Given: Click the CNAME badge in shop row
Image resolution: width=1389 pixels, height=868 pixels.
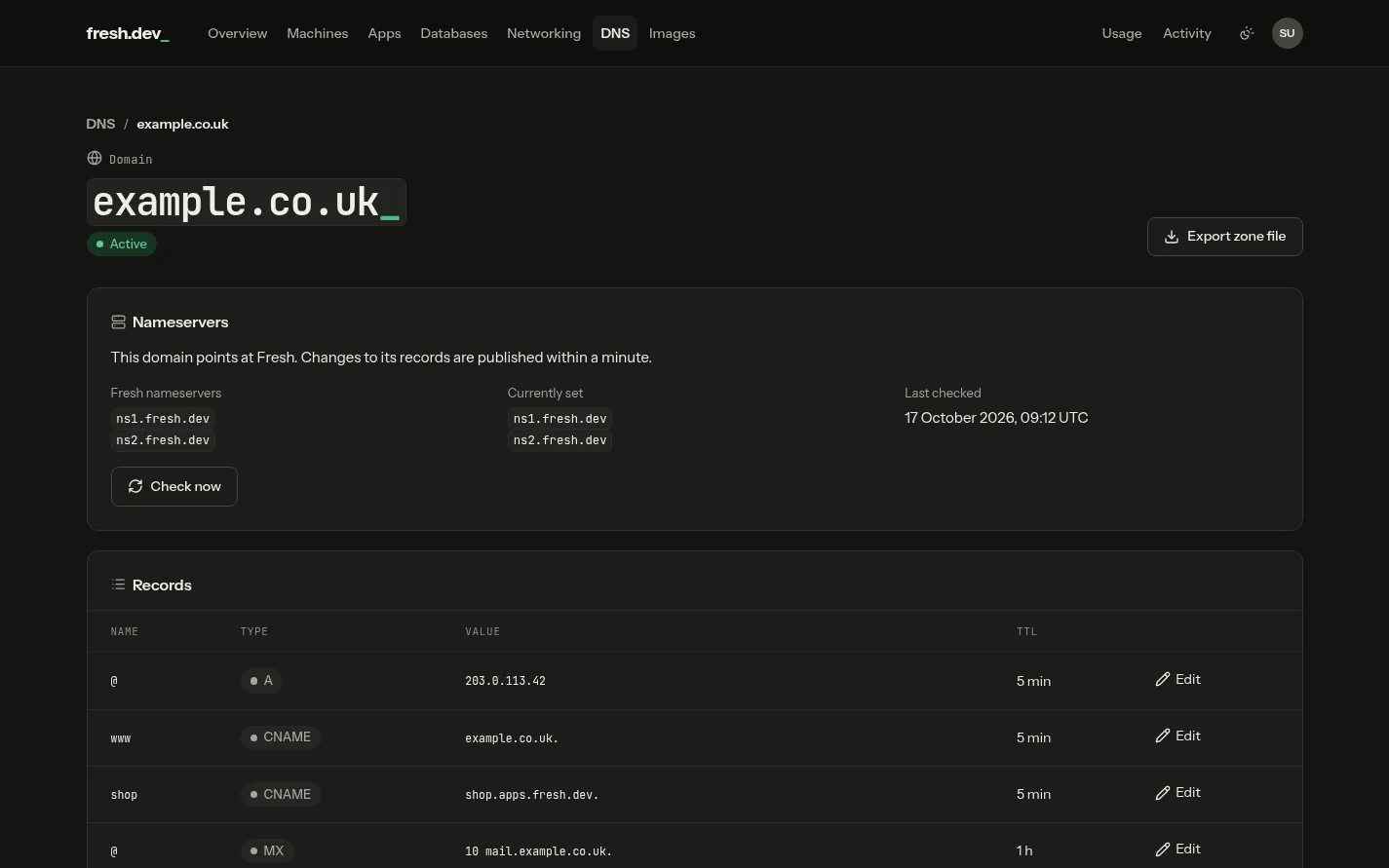Looking at the screenshot, I should [x=281, y=794].
